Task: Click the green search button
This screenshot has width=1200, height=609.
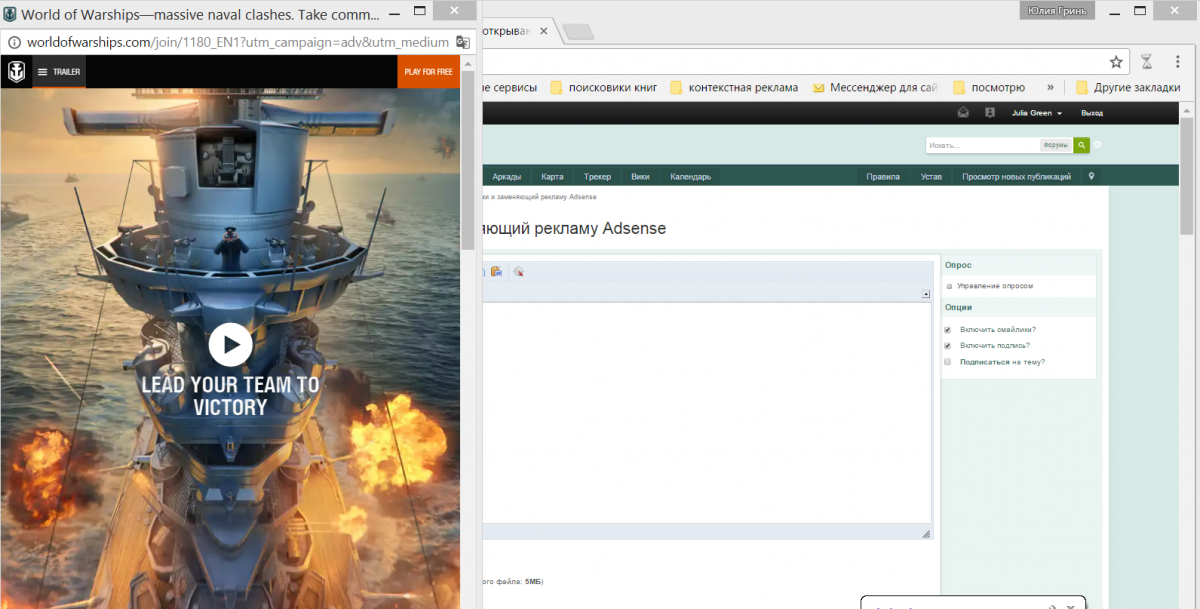Action: [x=1081, y=145]
